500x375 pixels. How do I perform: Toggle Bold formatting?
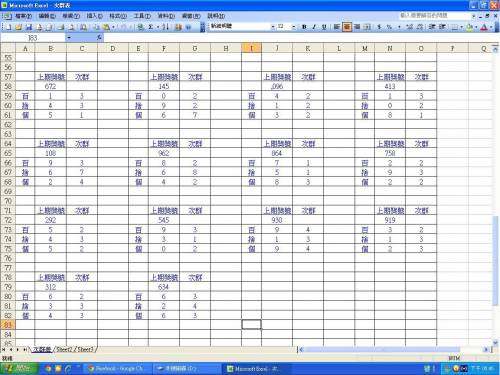coord(304,27)
